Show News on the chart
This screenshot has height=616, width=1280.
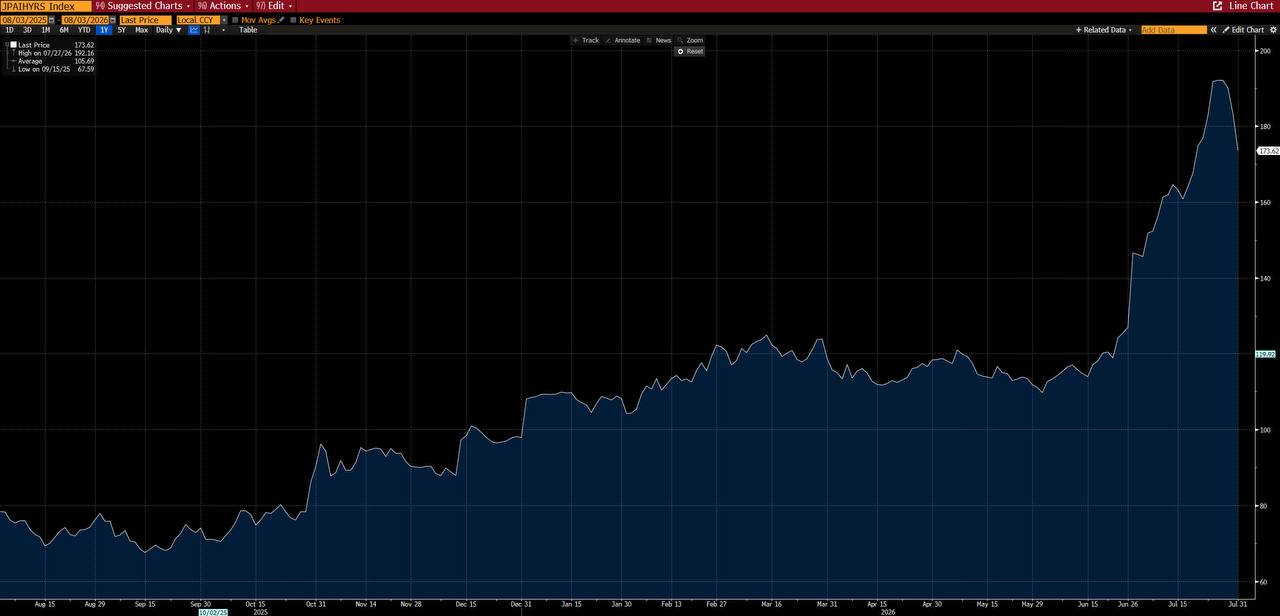[658, 40]
